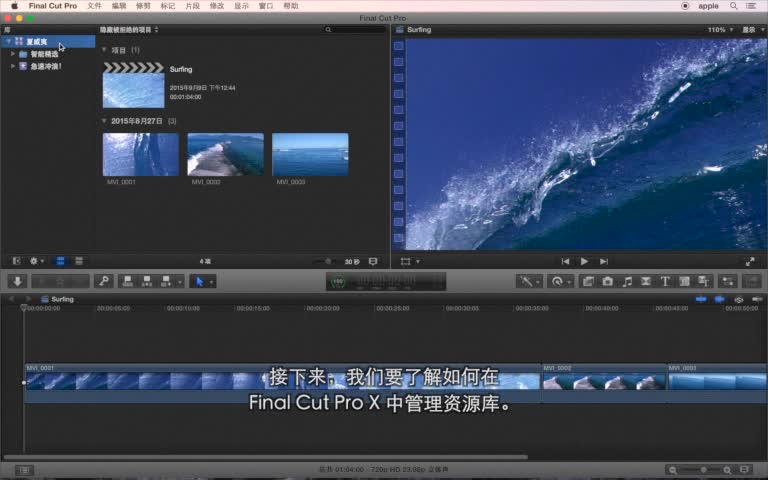
Task: Click the Share button at toolbar end
Action: point(751,281)
